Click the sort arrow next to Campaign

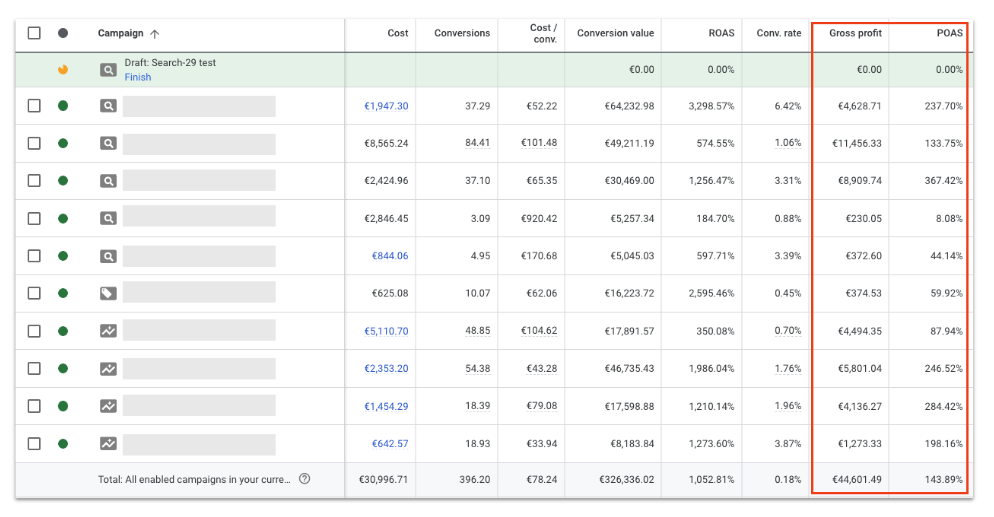pos(155,33)
